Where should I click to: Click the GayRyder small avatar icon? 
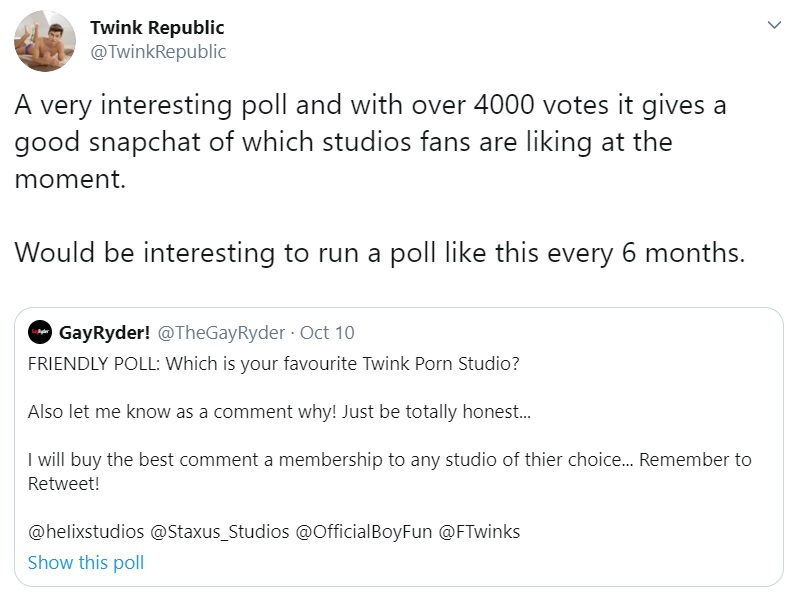40,333
